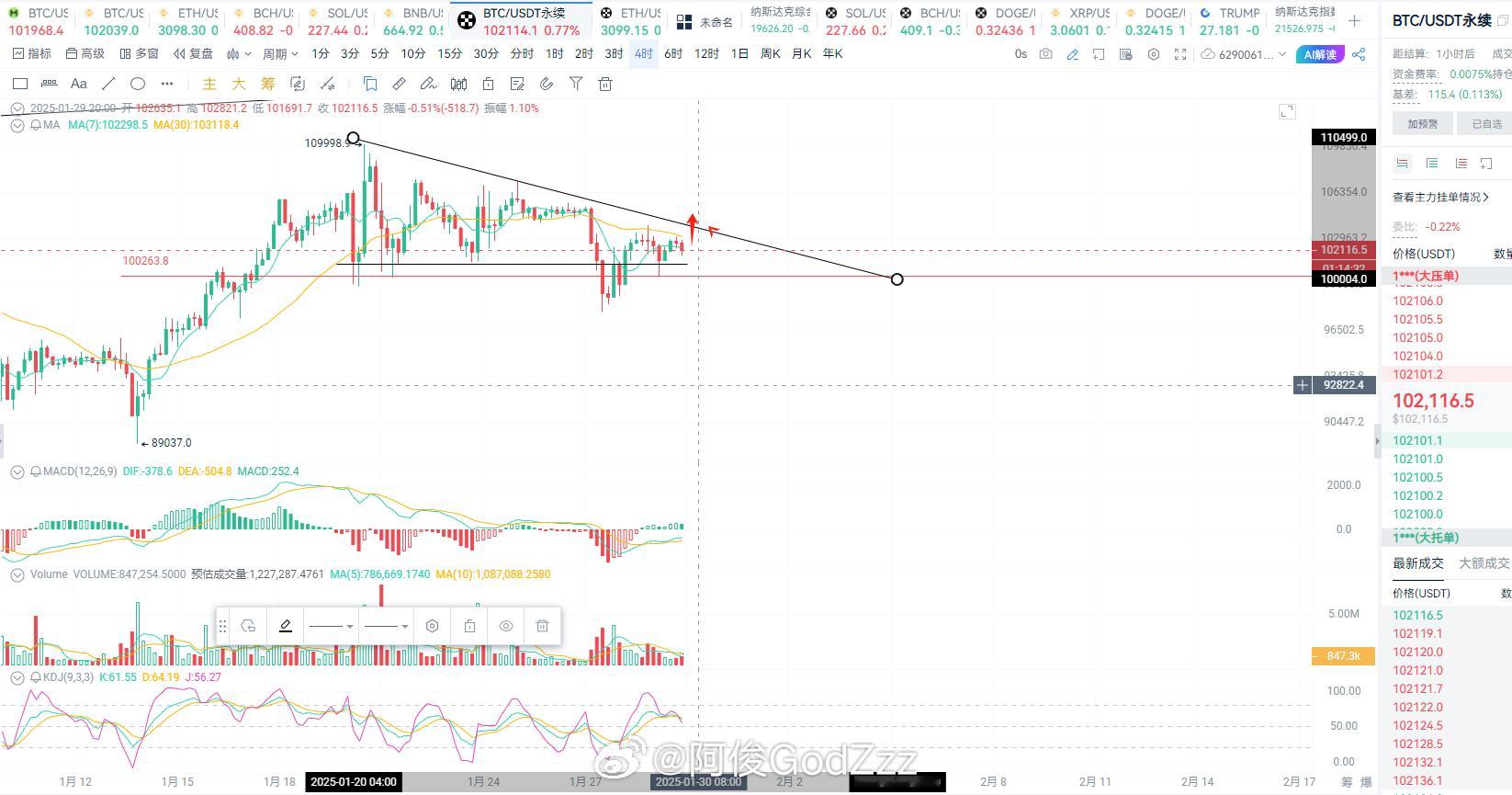
Task: Collapse the Volume indicator panel chevron
Action: click(x=17, y=574)
